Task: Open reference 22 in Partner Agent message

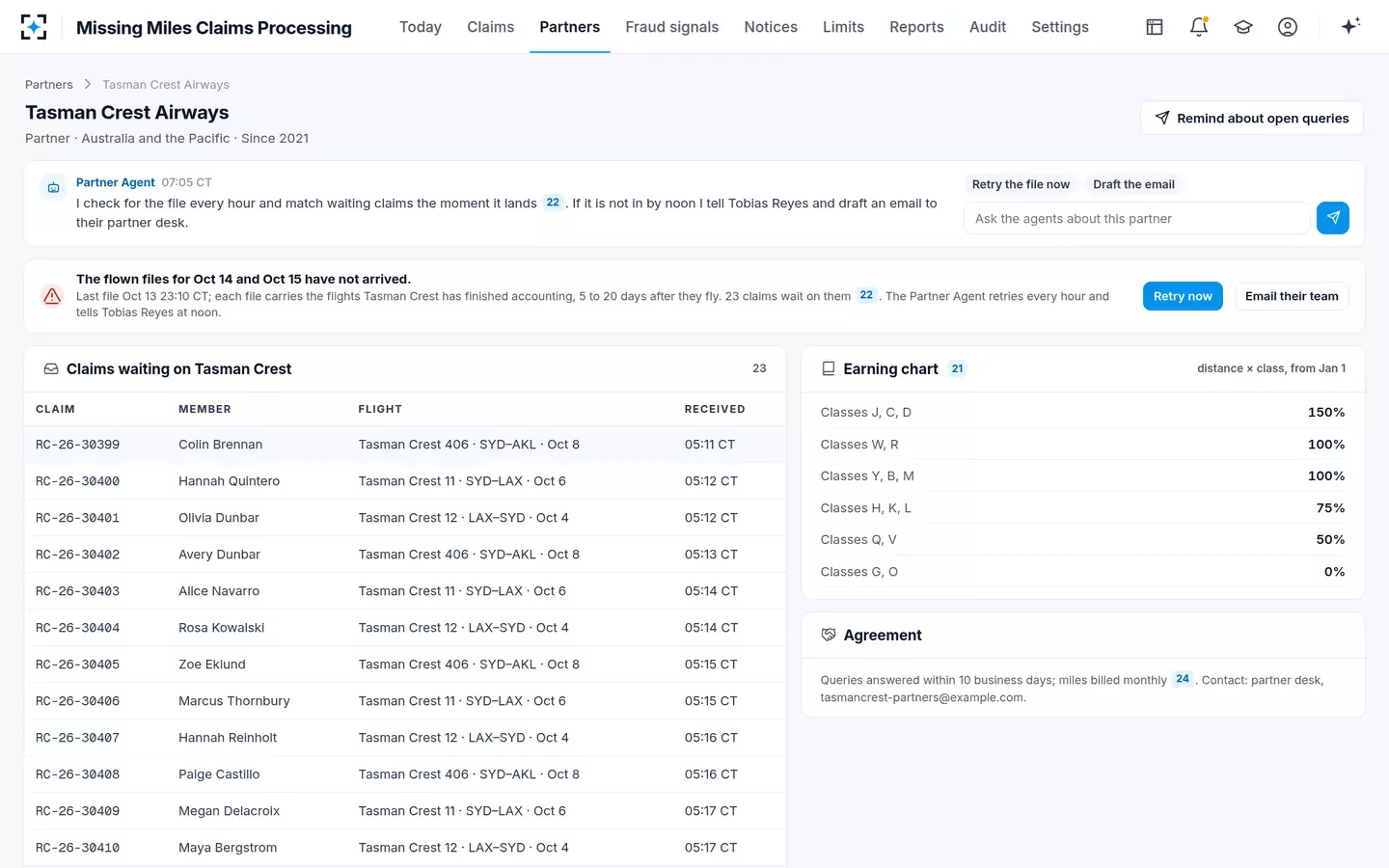Action: tap(553, 203)
